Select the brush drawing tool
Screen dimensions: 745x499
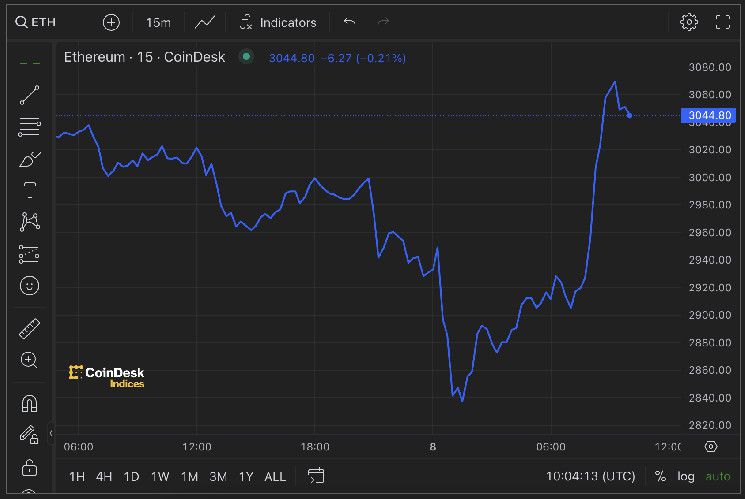tap(29, 159)
